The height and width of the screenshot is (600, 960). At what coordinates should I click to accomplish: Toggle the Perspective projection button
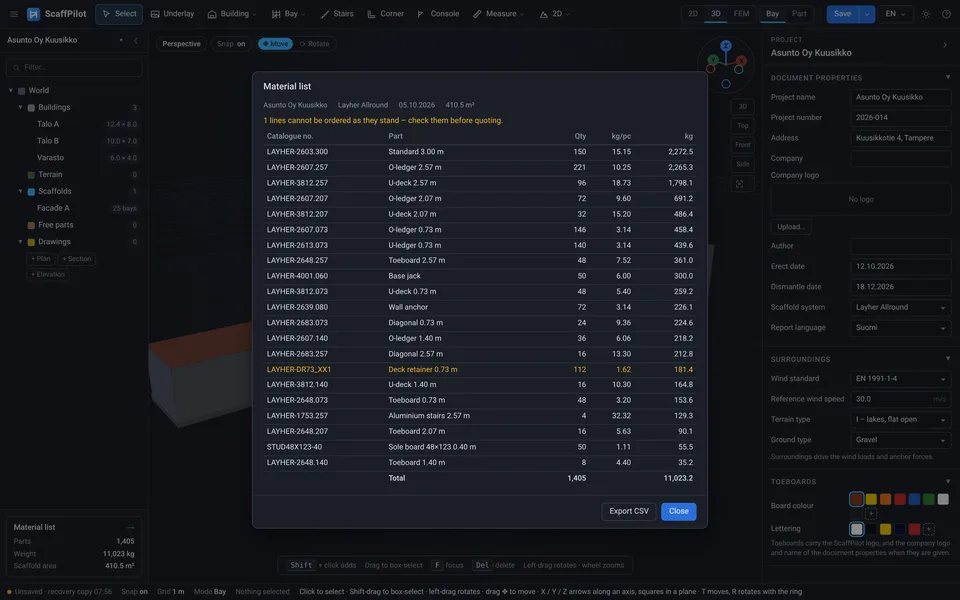click(181, 44)
